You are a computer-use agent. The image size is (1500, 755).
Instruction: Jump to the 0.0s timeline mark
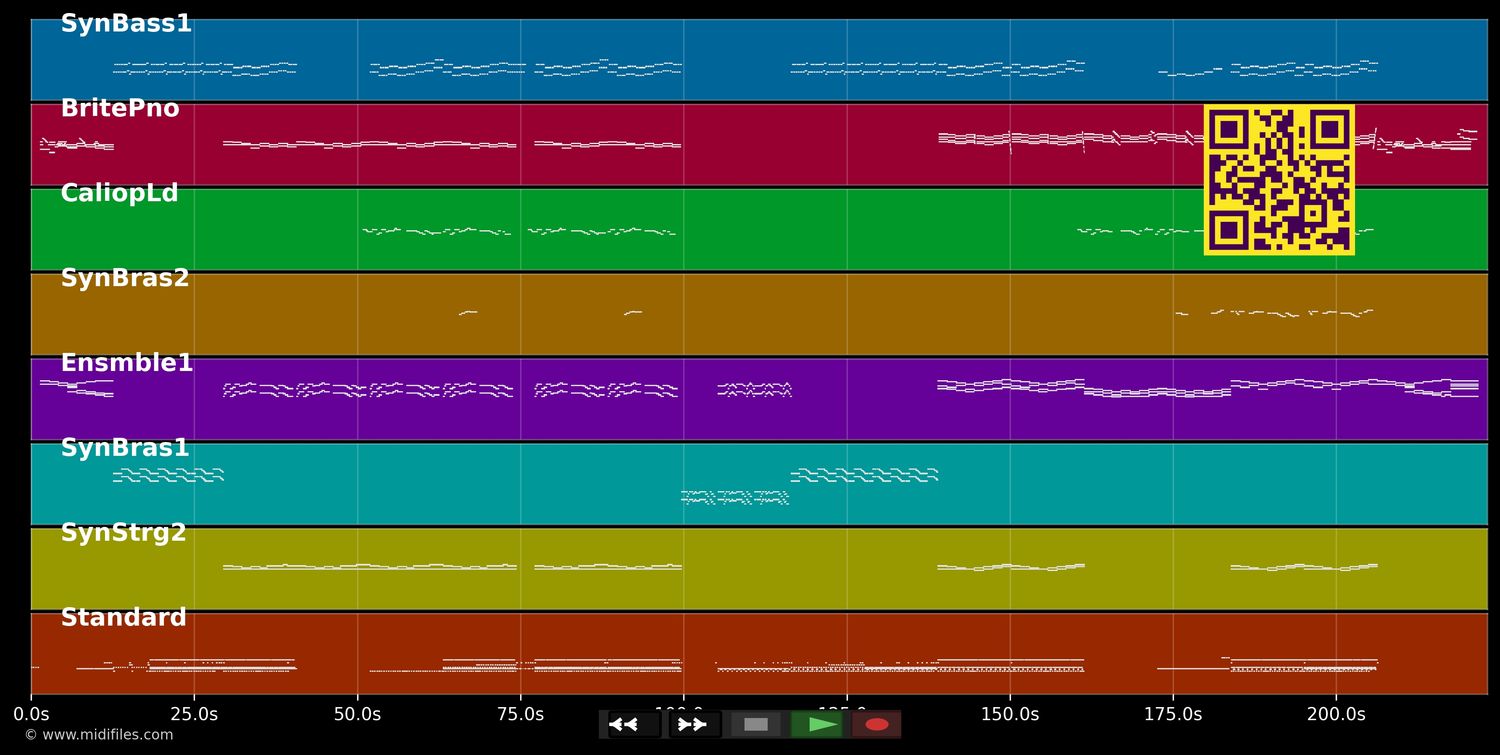(33, 714)
